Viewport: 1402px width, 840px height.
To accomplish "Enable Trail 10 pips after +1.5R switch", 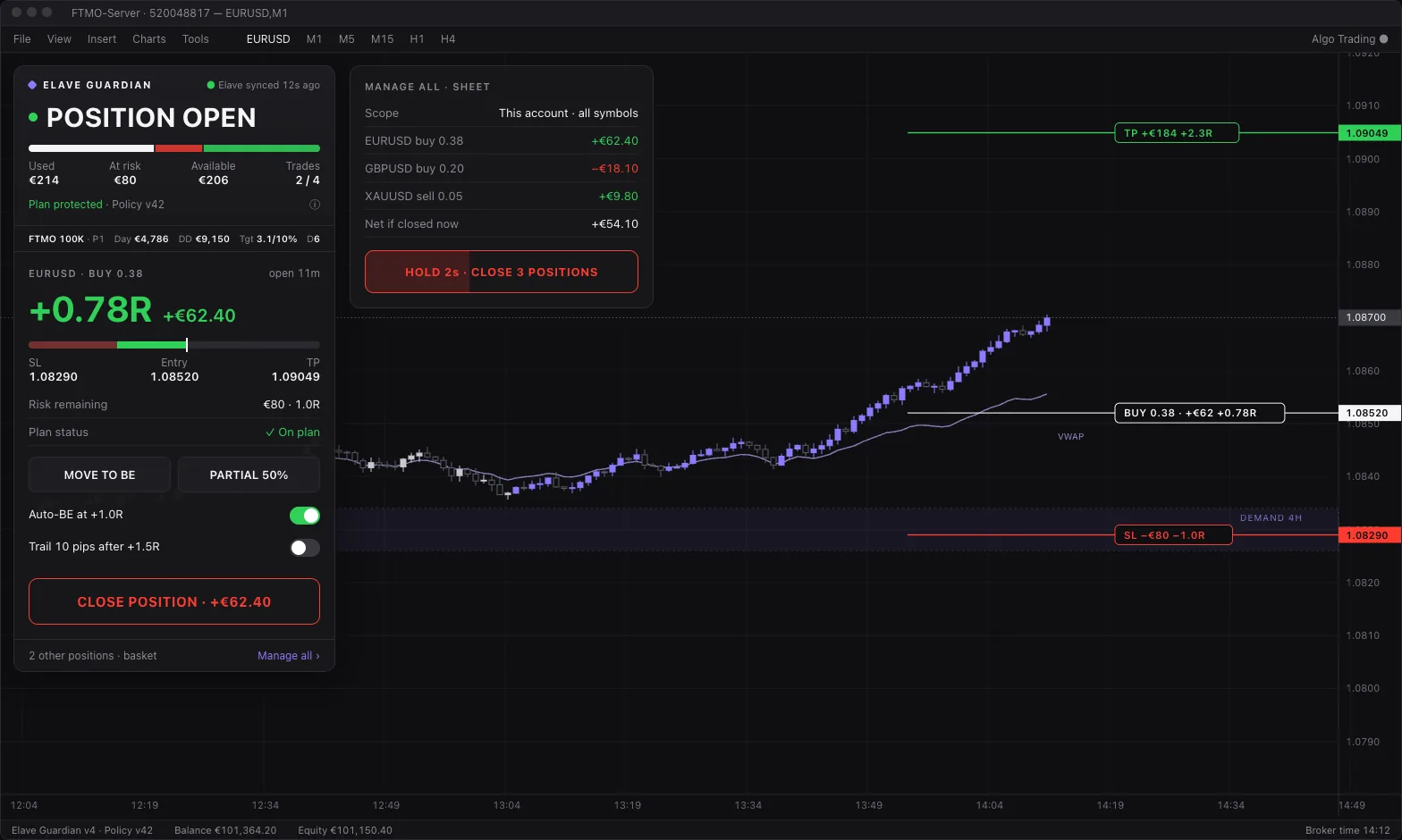I will coord(305,548).
